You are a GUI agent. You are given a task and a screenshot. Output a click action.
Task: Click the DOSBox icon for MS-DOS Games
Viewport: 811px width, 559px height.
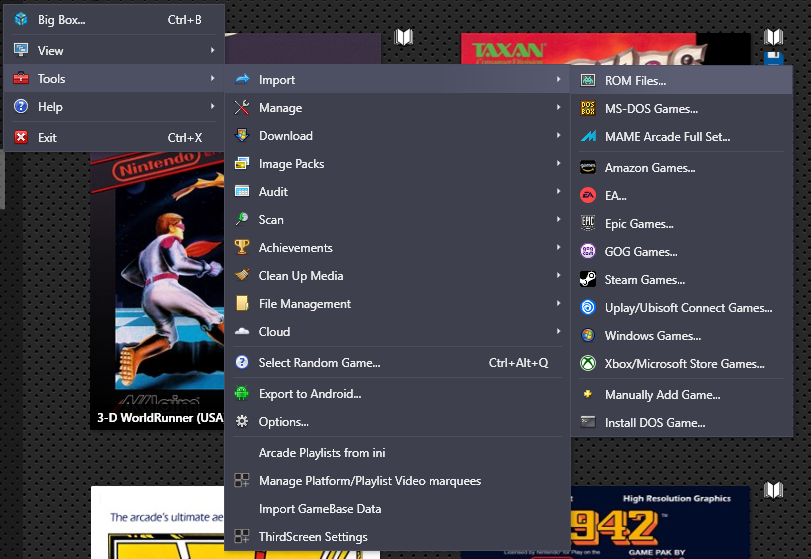(588, 108)
